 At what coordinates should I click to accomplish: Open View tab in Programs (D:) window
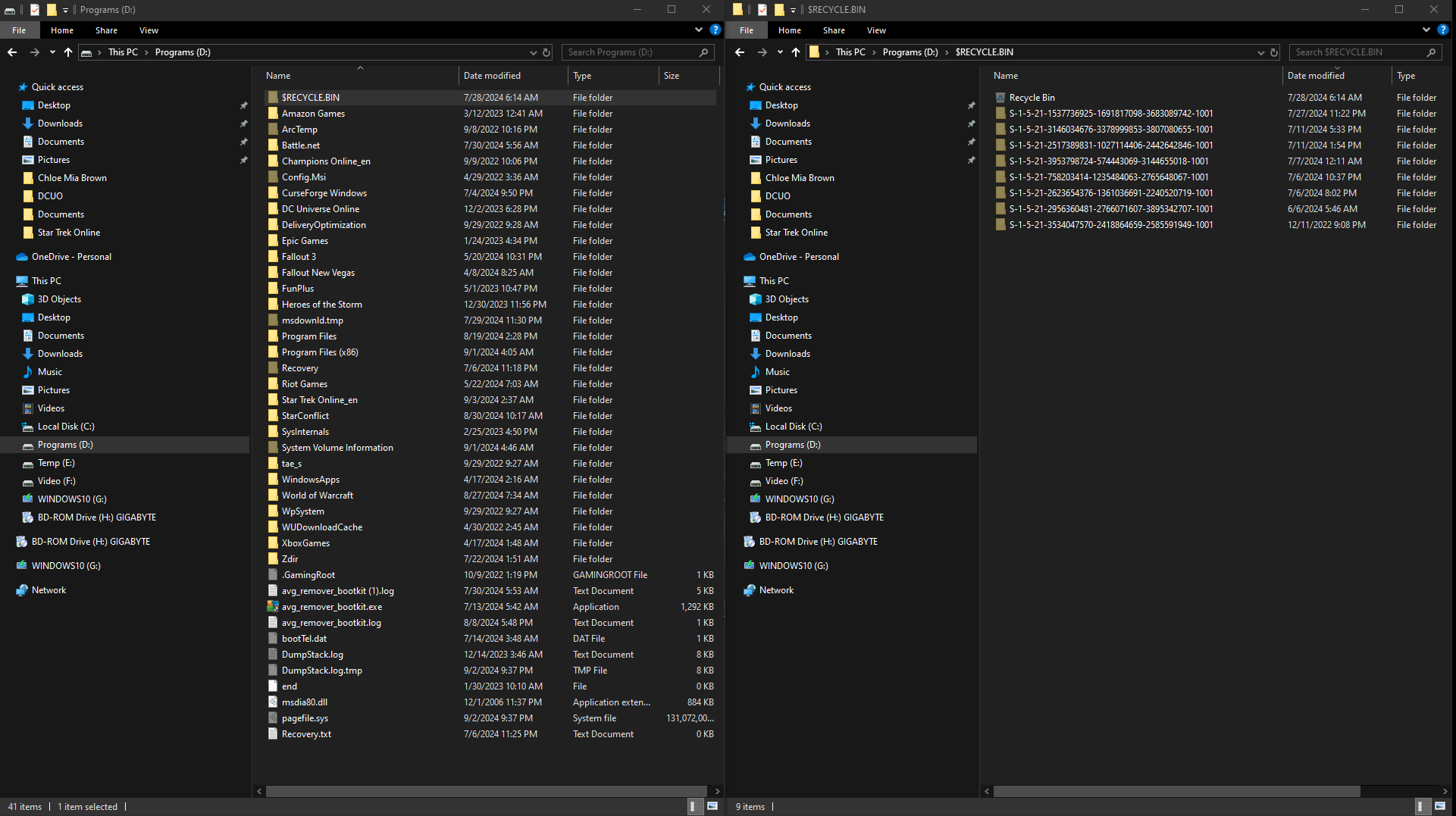(149, 30)
